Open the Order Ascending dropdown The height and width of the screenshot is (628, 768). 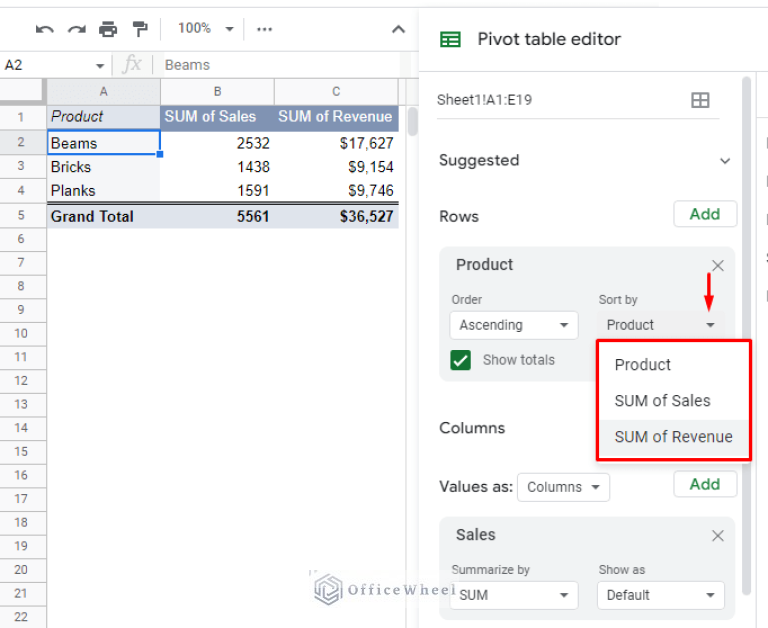pyautogui.click(x=514, y=325)
